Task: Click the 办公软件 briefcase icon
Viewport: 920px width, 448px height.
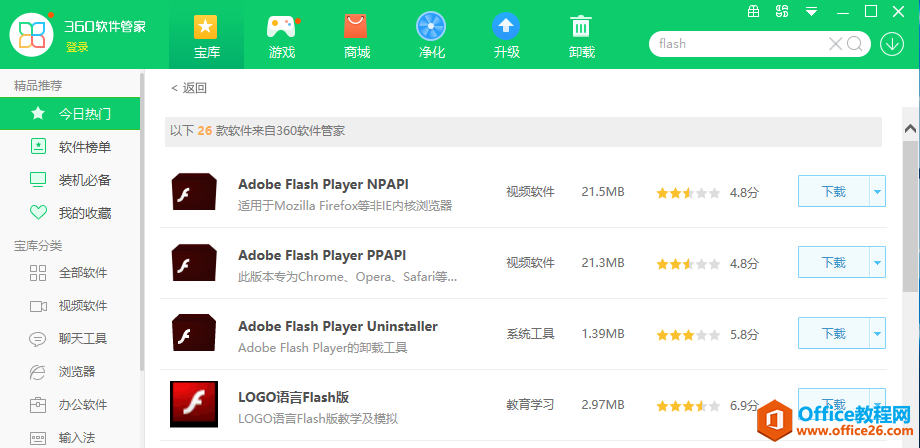Action: (x=38, y=405)
